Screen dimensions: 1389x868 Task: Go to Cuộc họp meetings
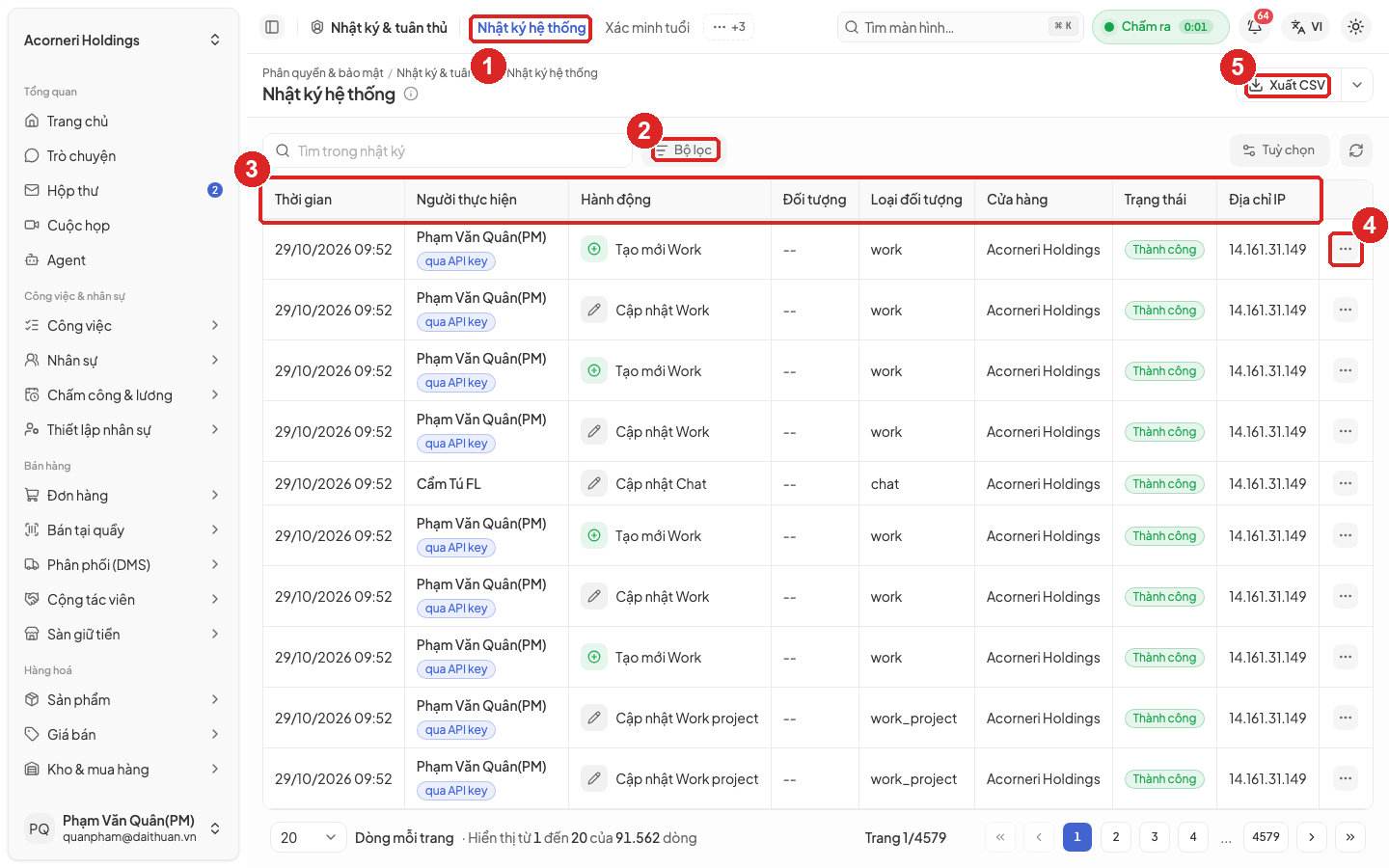pos(123,226)
